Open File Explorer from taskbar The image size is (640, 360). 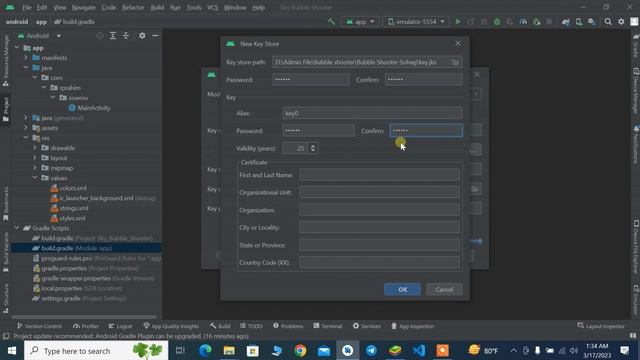tap(229, 351)
